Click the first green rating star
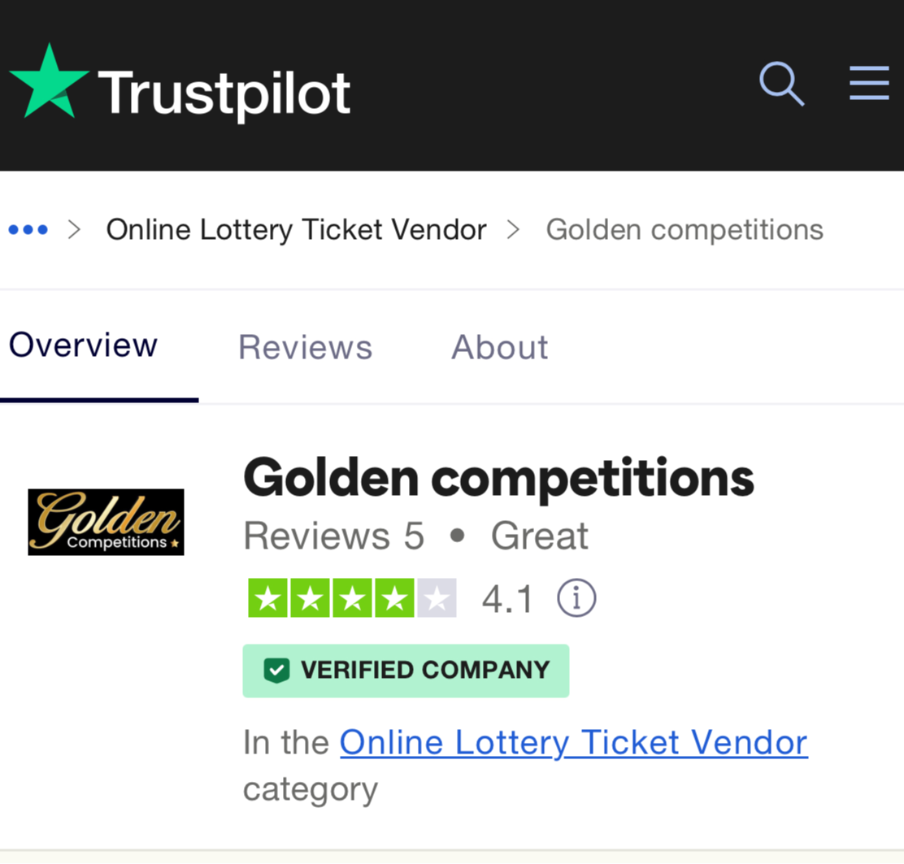Image resolution: width=904 pixels, height=864 pixels. coord(268,598)
